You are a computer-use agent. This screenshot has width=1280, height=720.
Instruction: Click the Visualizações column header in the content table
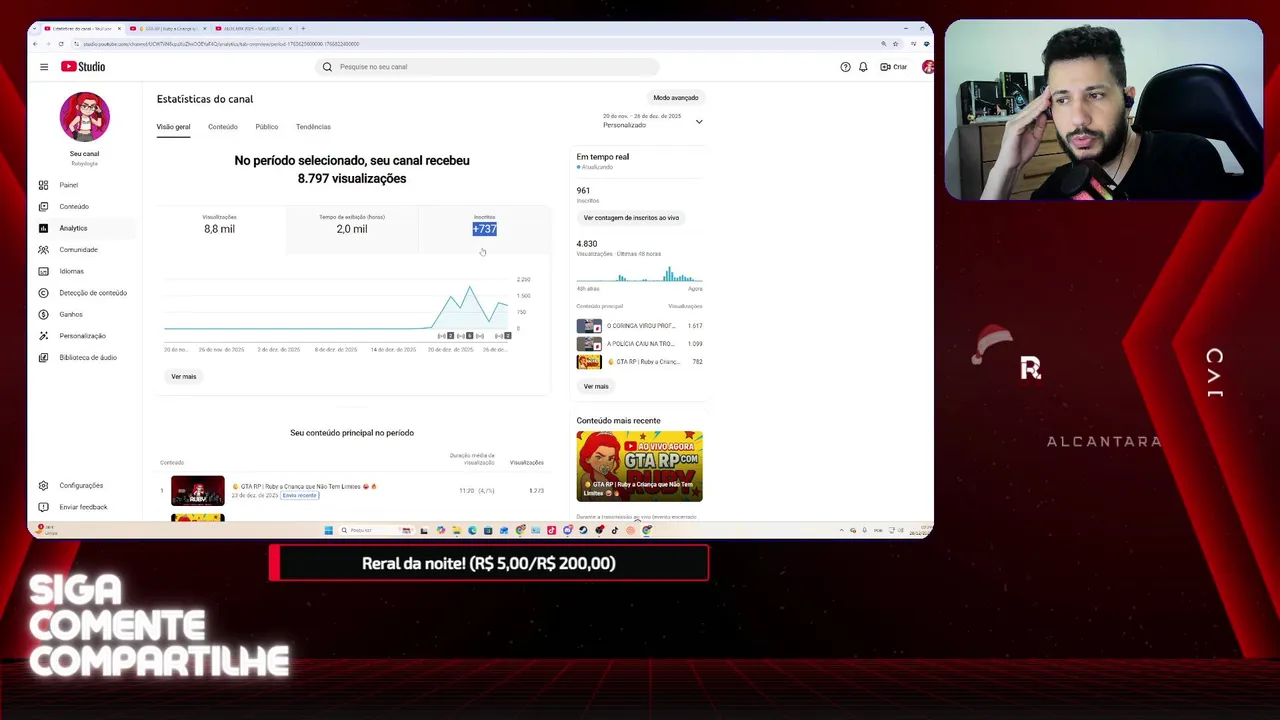tap(527, 463)
